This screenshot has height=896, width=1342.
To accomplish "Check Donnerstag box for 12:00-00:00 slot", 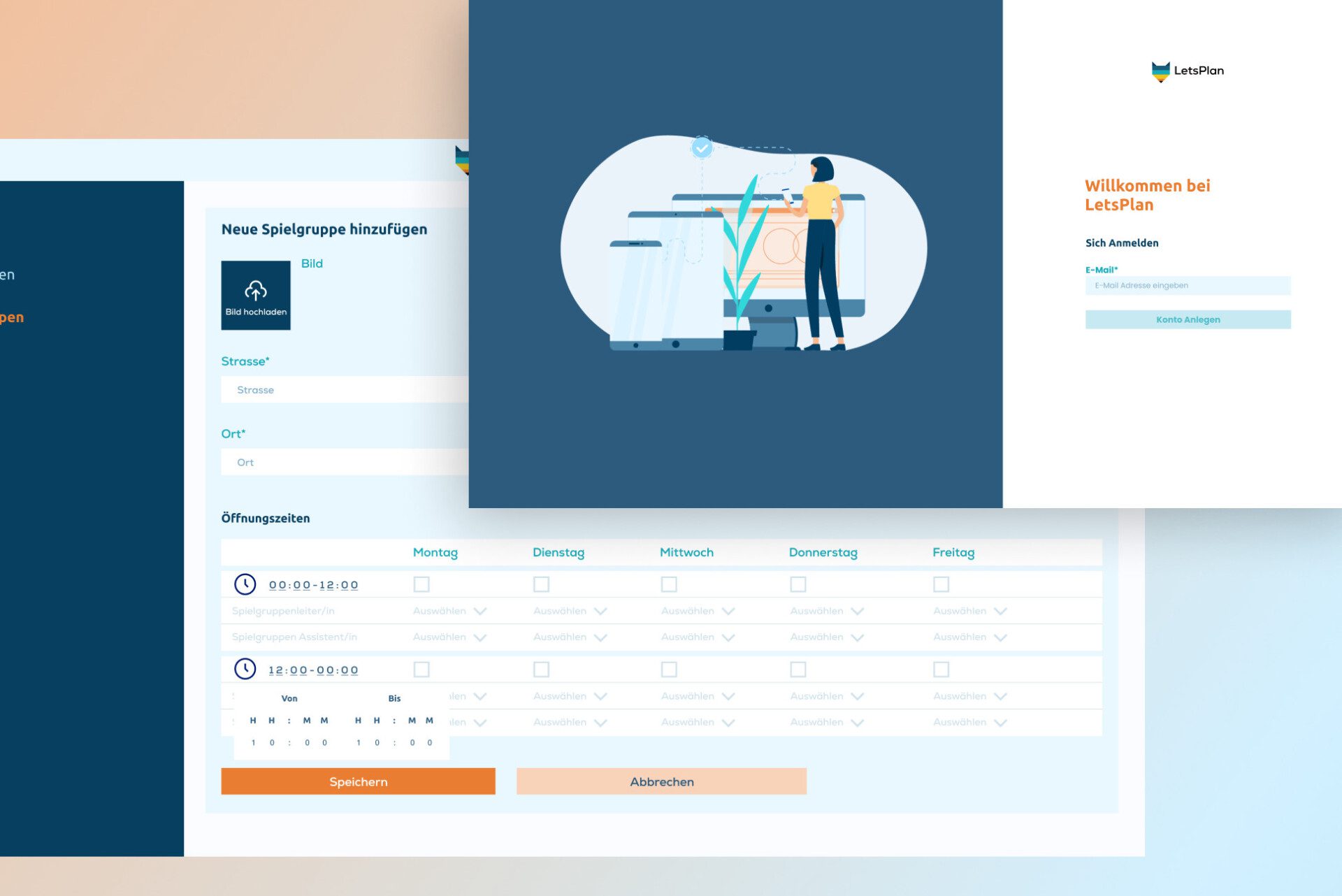I will click(x=798, y=670).
